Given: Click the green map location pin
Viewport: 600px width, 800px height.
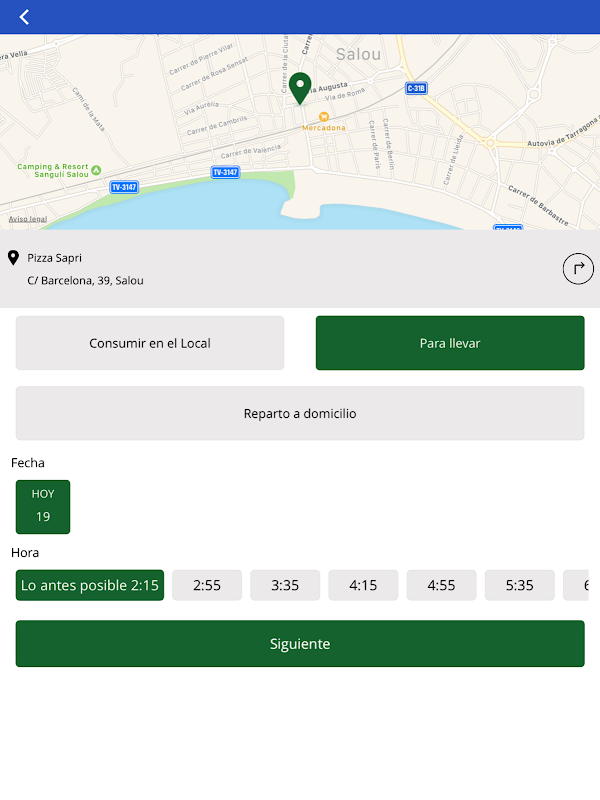Looking at the screenshot, I should (x=300, y=87).
